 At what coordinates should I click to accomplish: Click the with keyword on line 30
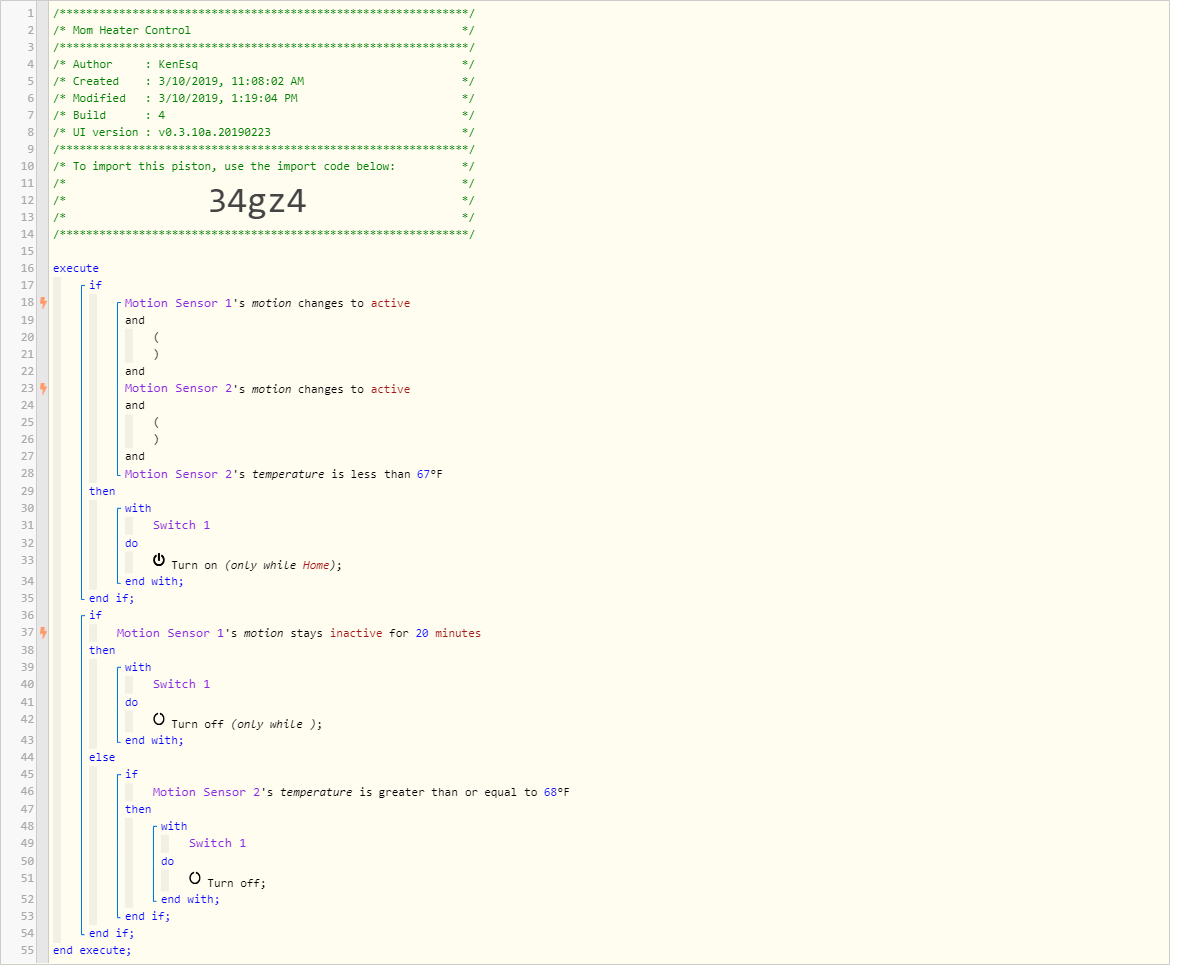click(x=138, y=509)
